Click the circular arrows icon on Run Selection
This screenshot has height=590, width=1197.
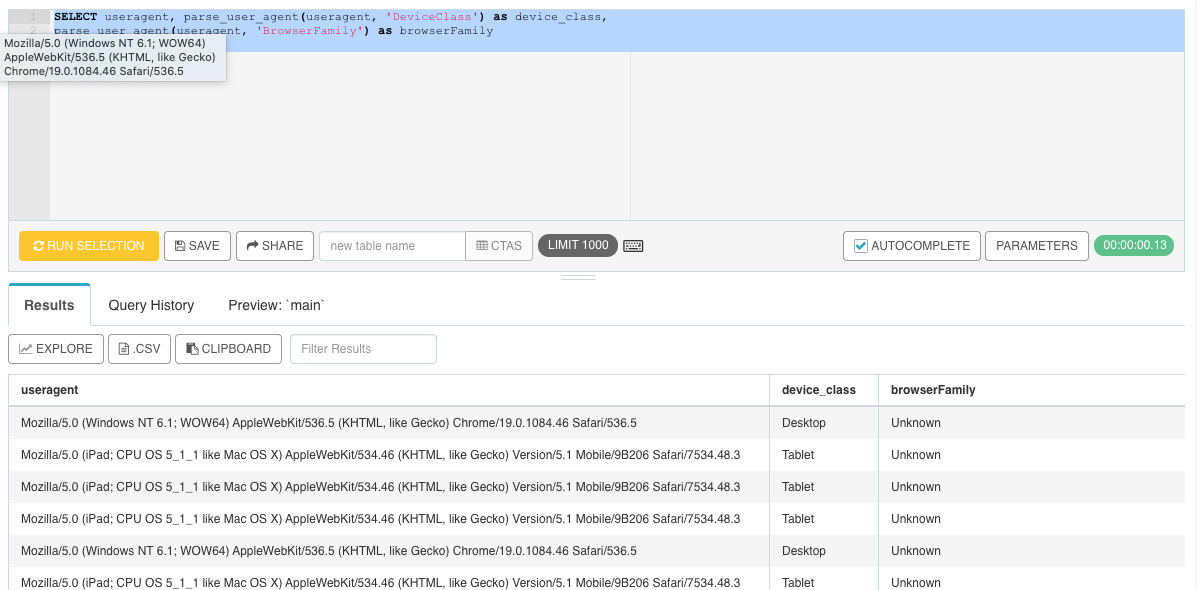coord(40,245)
